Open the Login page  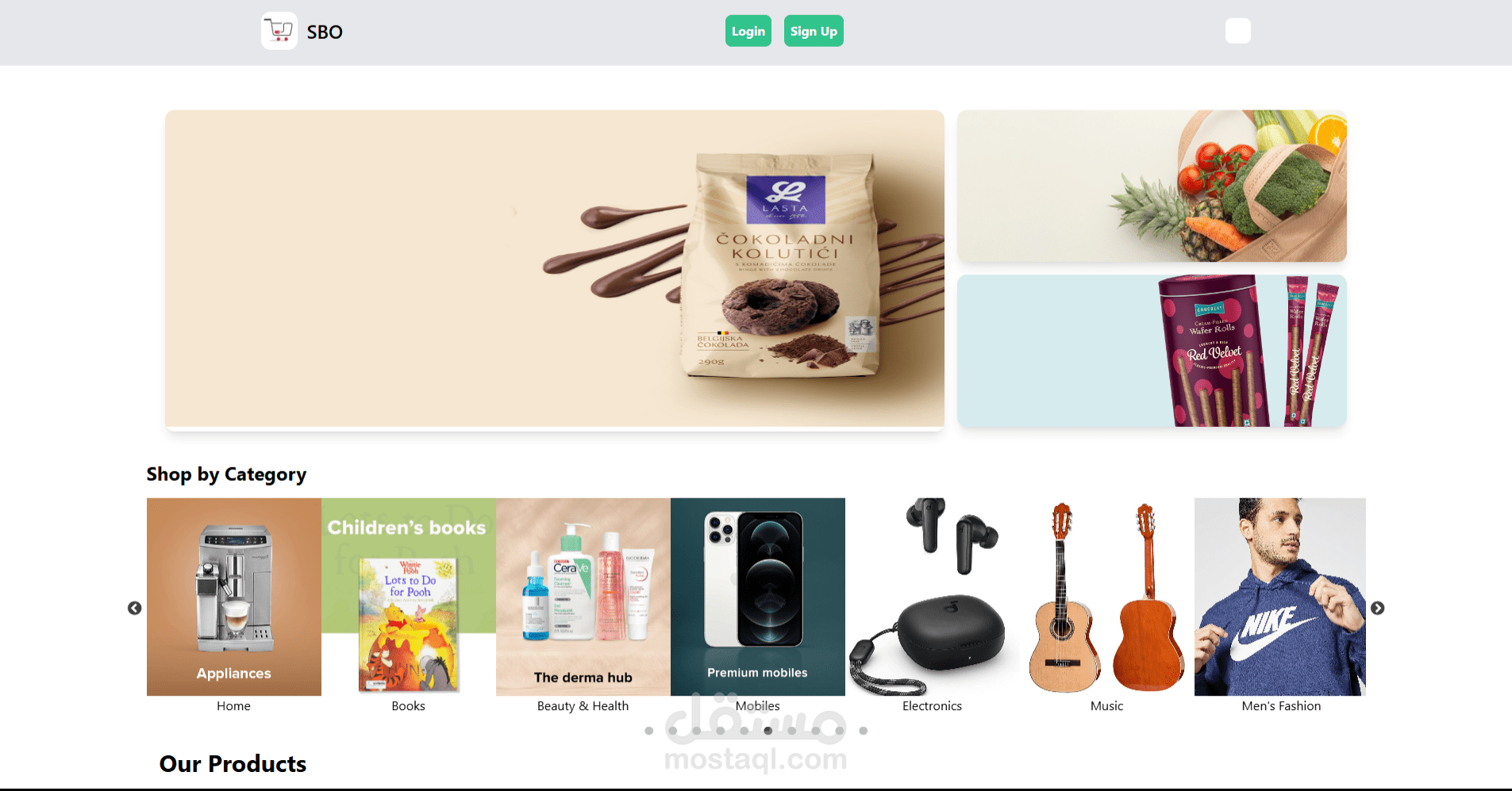[x=748, y=31]
